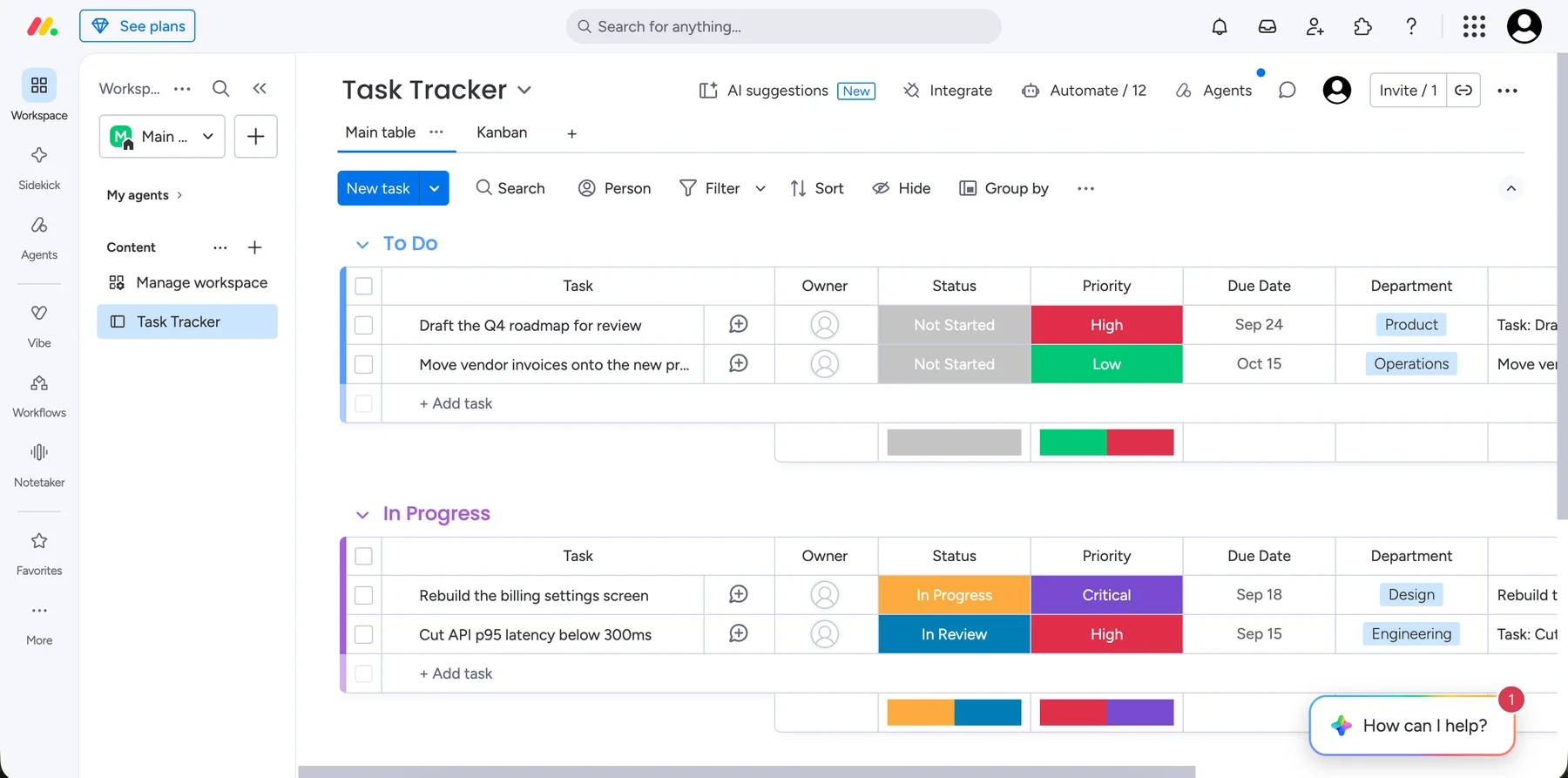The height and width of the screenshot is (778, 1568).
Task: Open the nine-dot products switcher
Action: click(1474, 26)
